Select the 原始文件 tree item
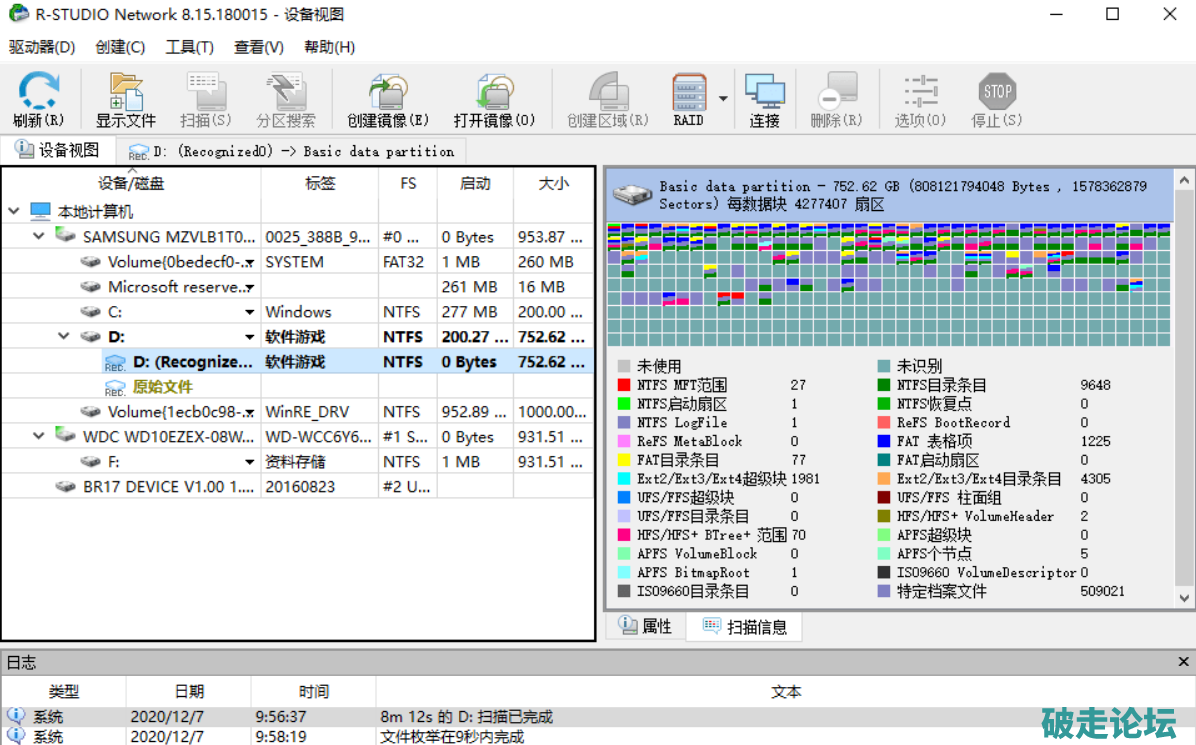Viewport: 1196px width, 745px height. tap(162, 387)
